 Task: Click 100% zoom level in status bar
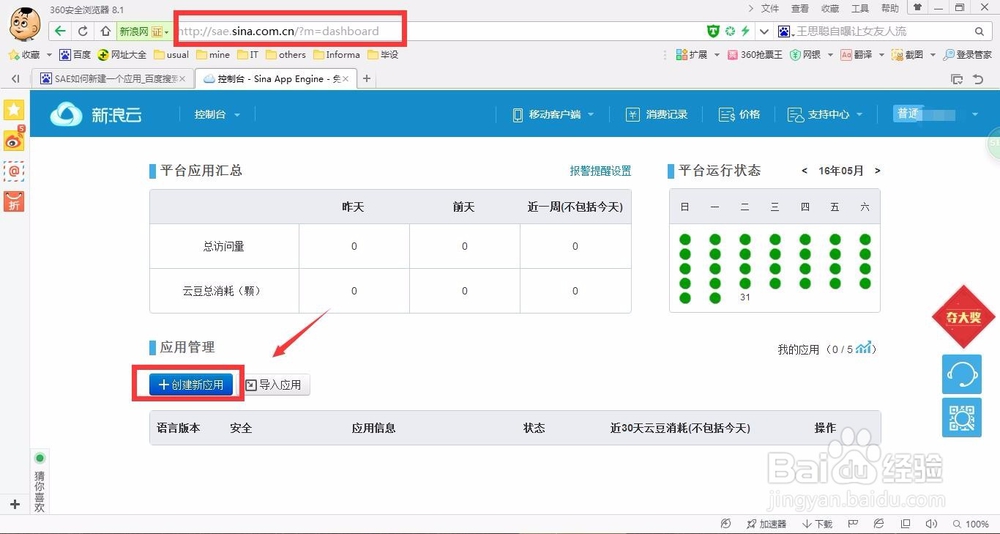(971, 524)
